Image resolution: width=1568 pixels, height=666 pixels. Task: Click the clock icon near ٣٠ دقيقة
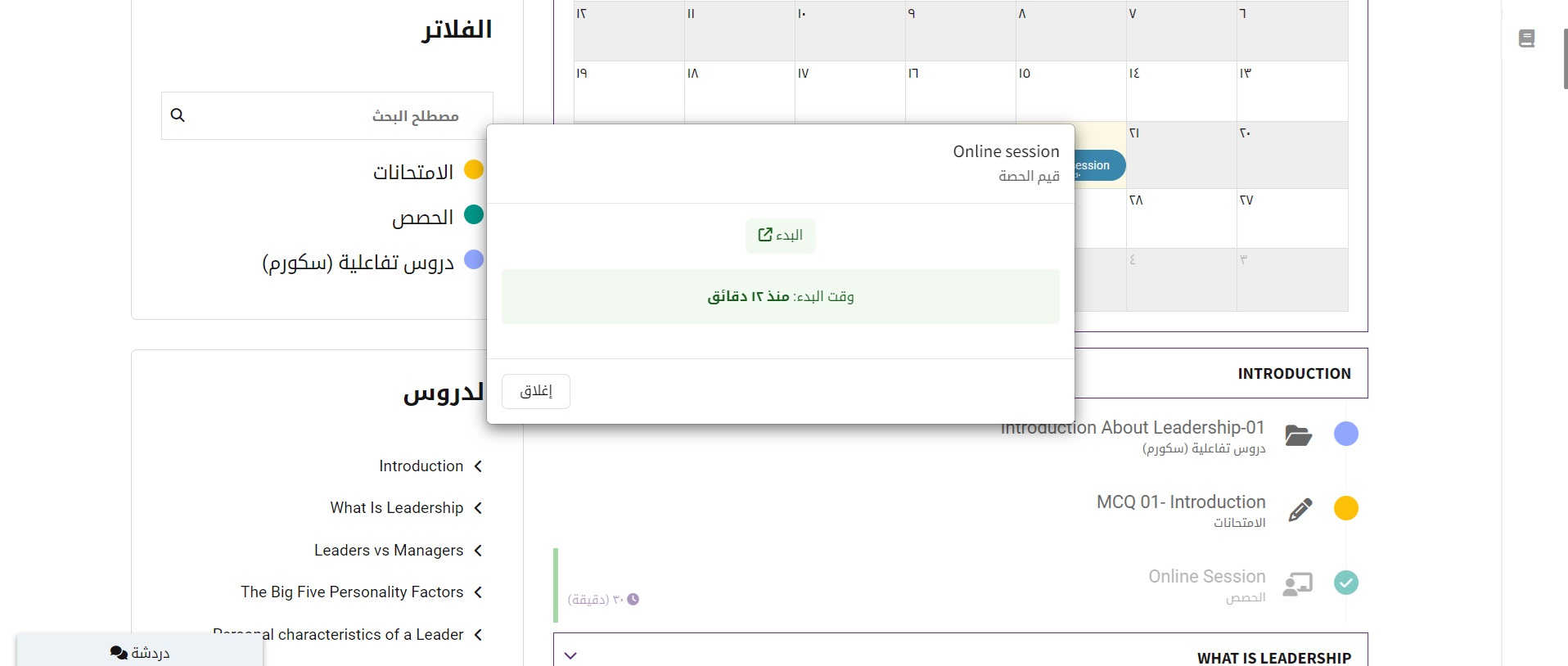(x=633, y=600)
